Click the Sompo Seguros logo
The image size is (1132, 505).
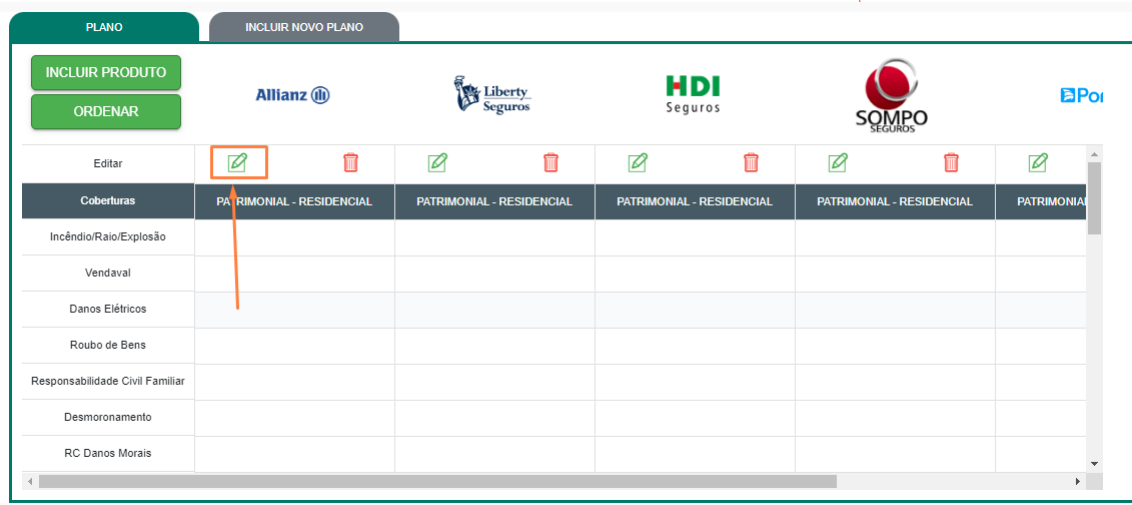click(x=892, y=96)
